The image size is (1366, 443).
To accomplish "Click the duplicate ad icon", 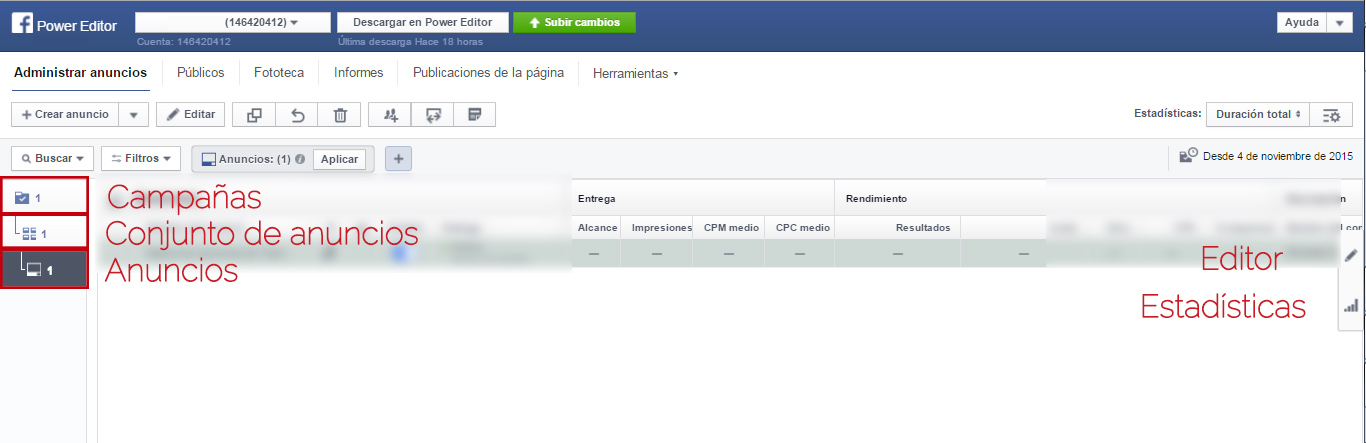I will click(254, 115).
